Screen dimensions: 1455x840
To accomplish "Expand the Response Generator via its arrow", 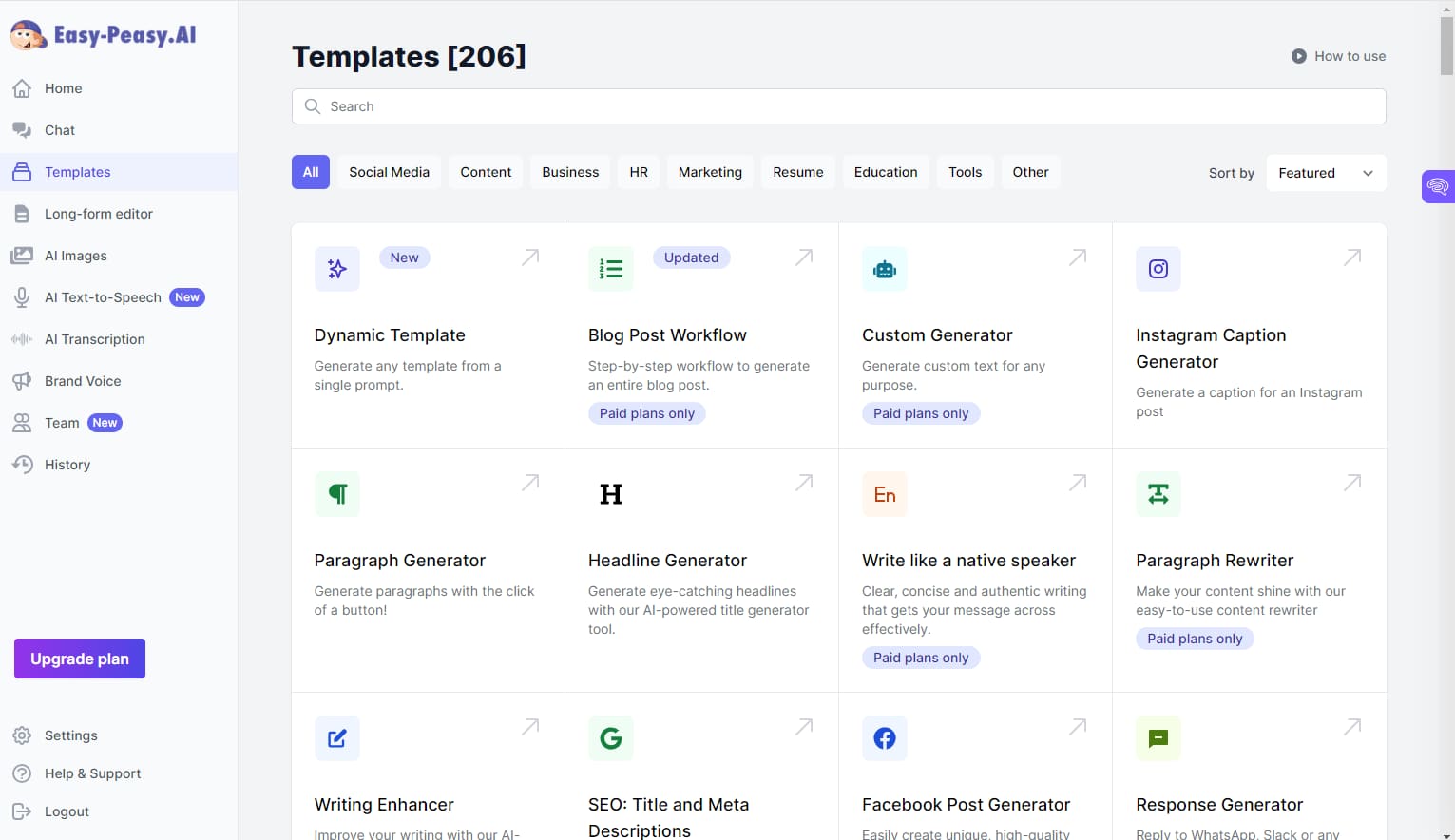I will click(x=1351, y=727).
